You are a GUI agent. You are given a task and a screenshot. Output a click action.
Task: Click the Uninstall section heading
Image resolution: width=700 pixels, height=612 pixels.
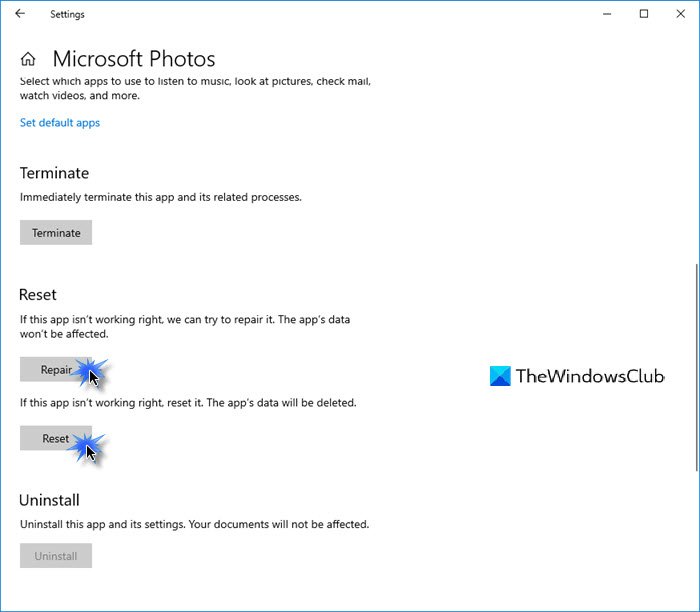pos(50,500)
